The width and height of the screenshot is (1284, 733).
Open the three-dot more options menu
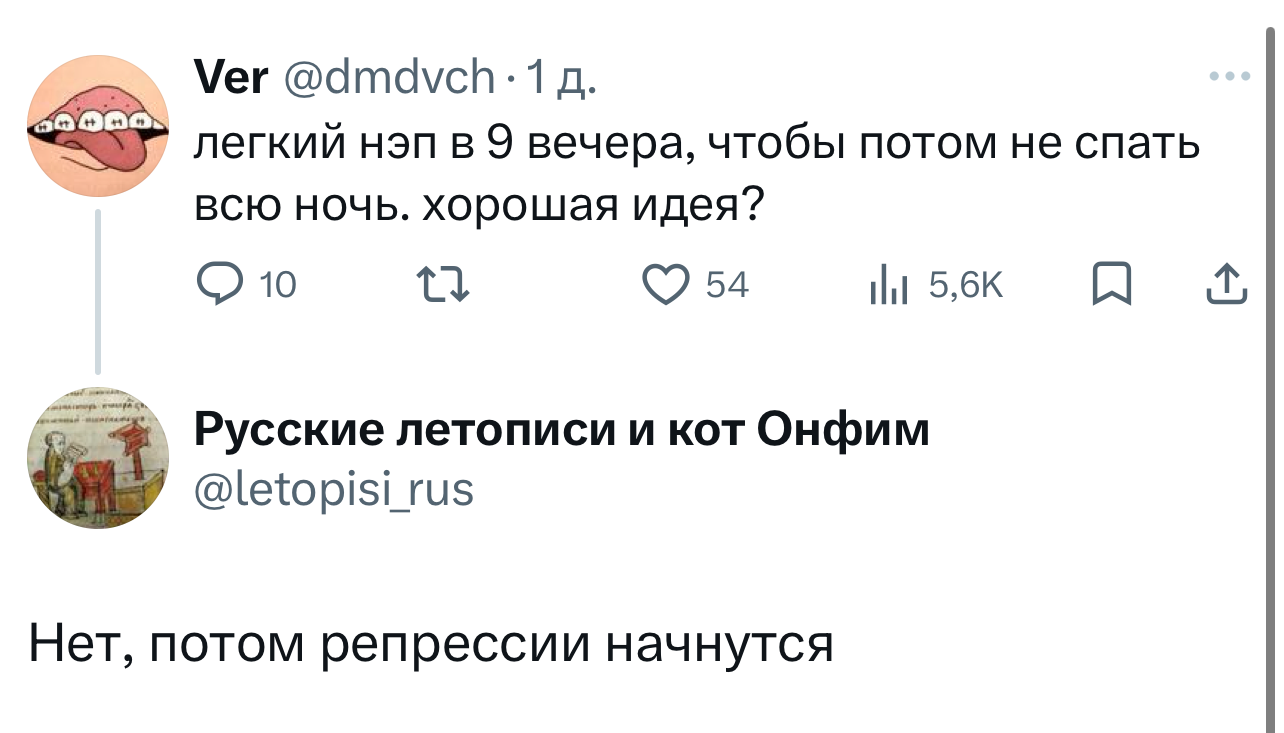click(x=1229, y=76)
